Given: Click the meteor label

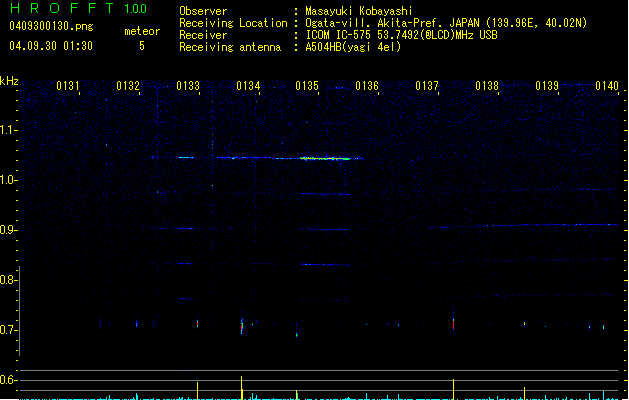Looking at the screenshot, I should tap(142, 31).
